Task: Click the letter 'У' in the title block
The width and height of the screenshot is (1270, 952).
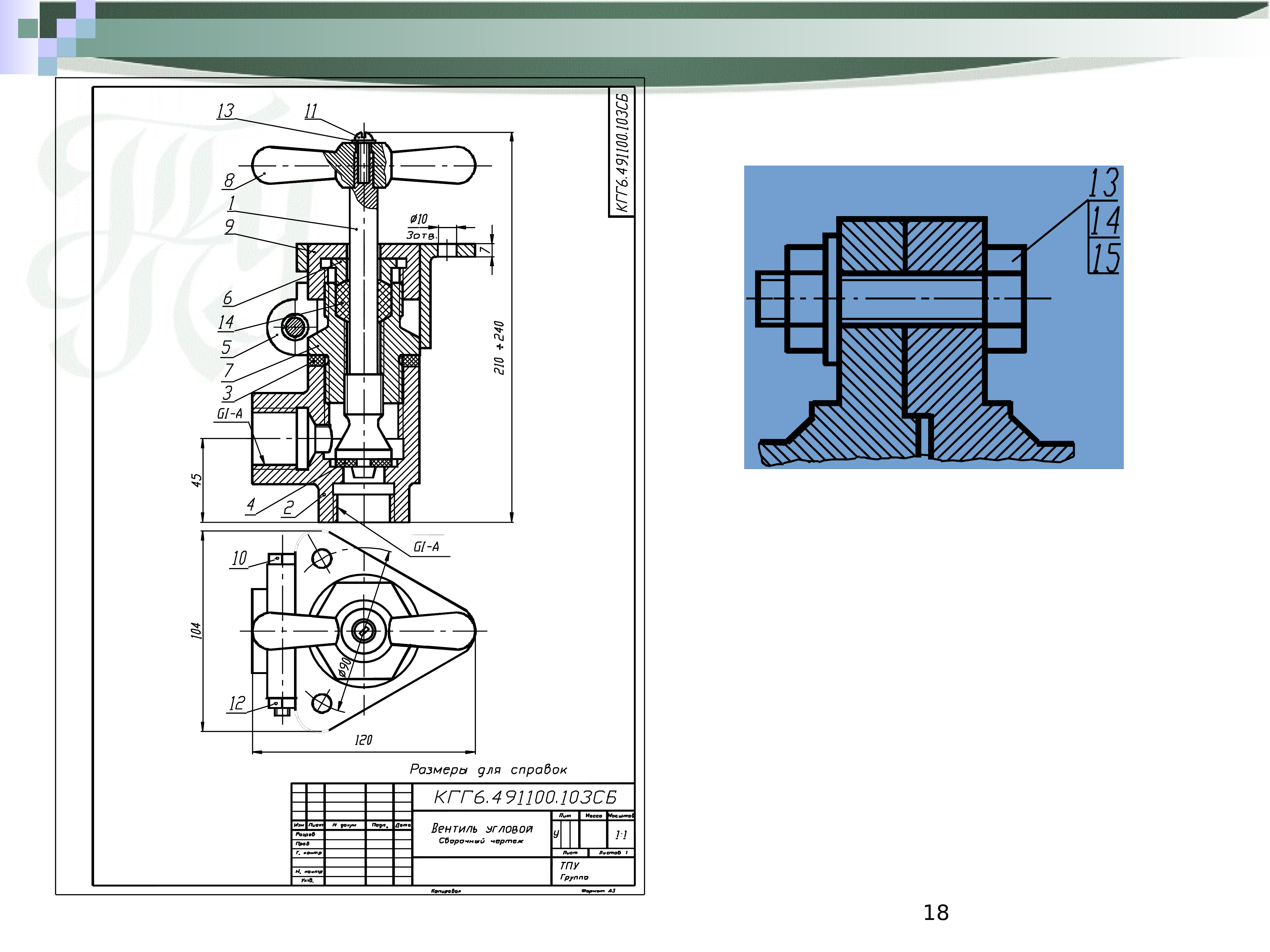Action: pos(556,834)
